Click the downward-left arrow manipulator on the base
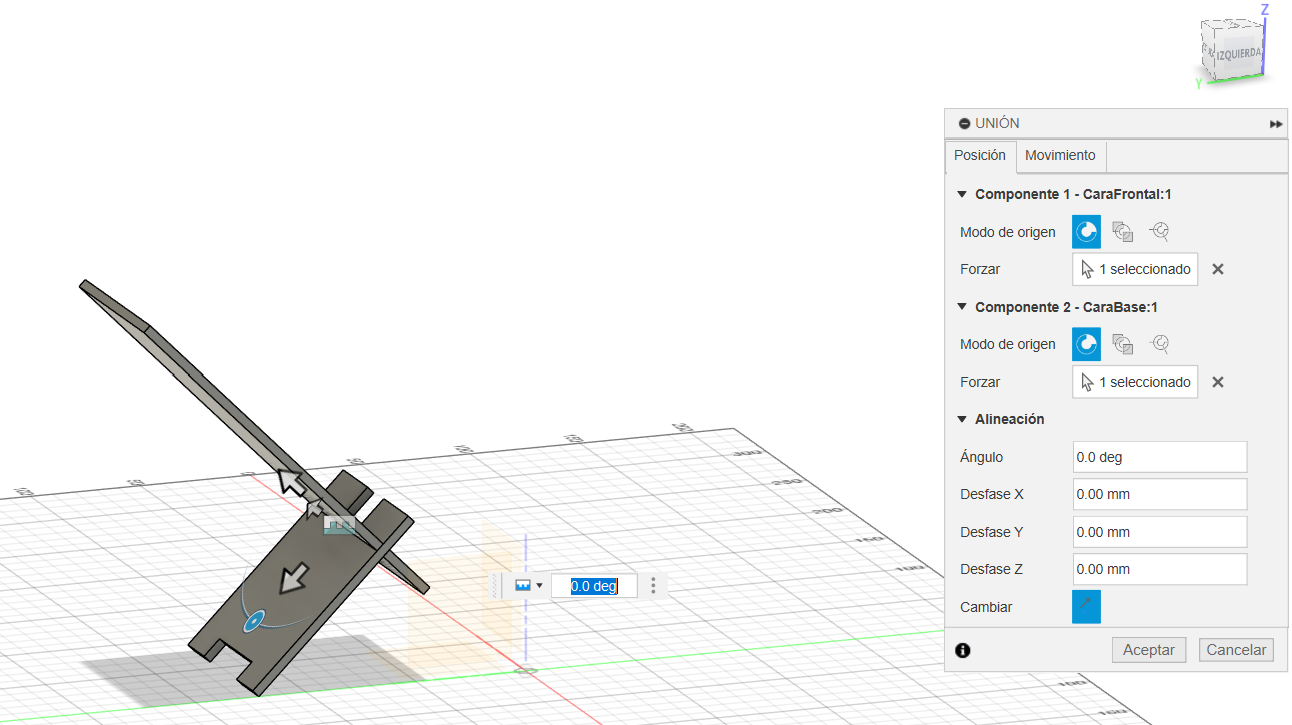Screen dimensions: 1292x725 pos(293,577)
